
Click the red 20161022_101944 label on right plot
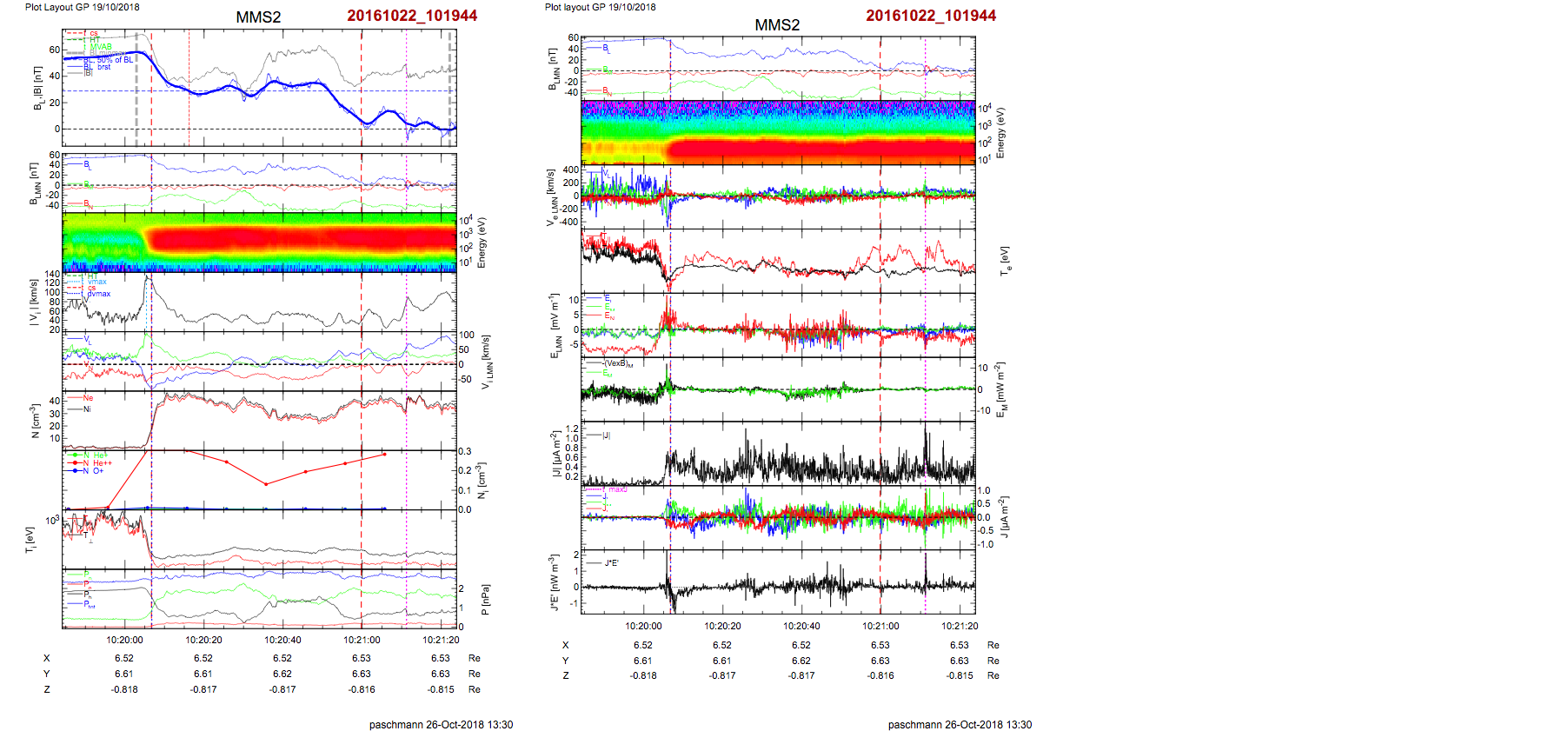(x=930, y=16)
